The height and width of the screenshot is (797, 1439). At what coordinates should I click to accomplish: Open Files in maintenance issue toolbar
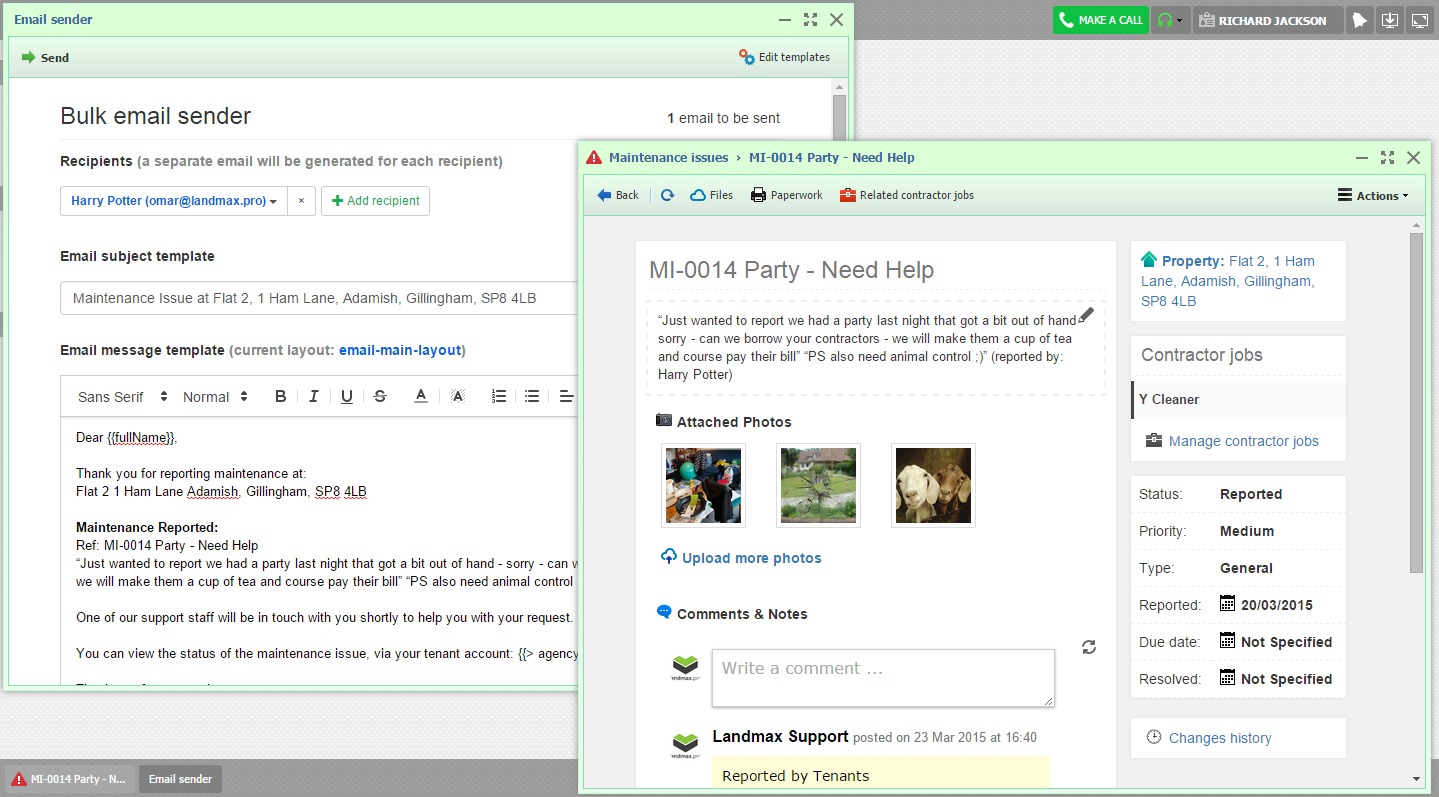click(x=711, y=195)
